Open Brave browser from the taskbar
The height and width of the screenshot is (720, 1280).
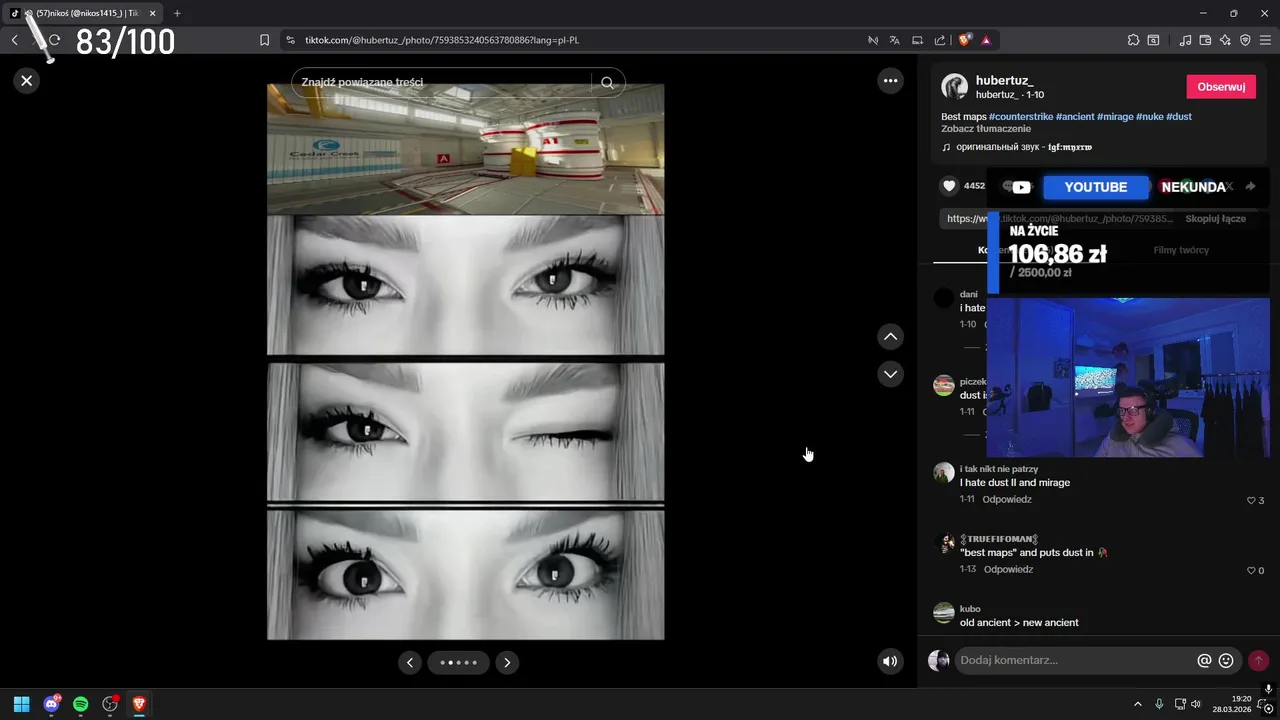[x=139, y=704]
